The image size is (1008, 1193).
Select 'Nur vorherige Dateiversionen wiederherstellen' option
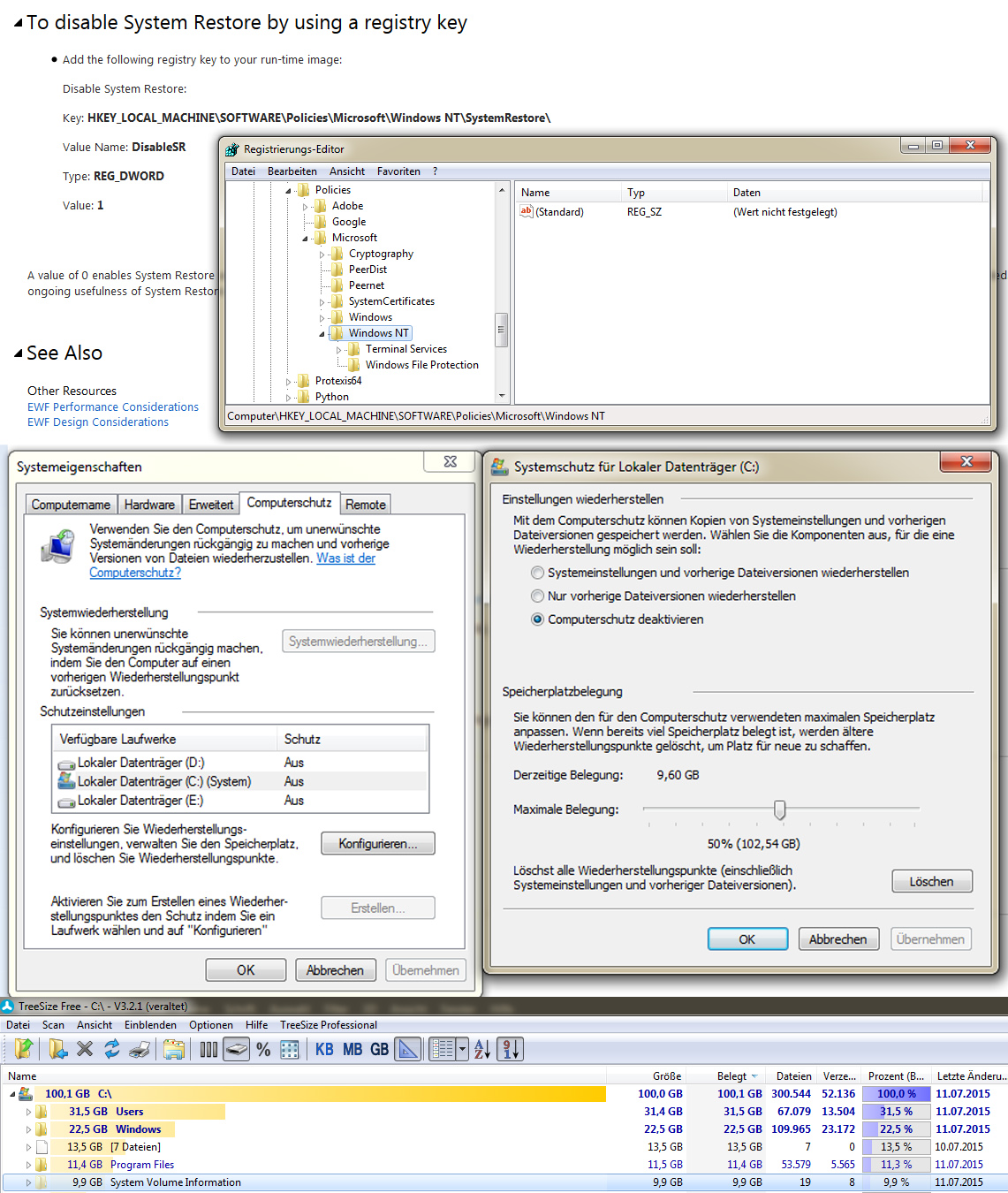pyautogui.click(x=537, y=596)
